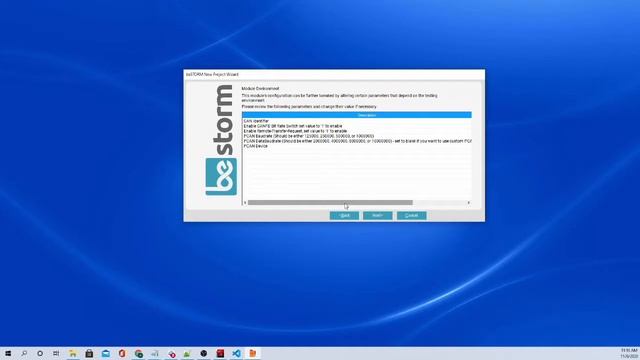This screenshot has height=360, width=640.
Task: Open Microsoft Store from taskbar
Action: pyautogui.click(x=89, y=353)
